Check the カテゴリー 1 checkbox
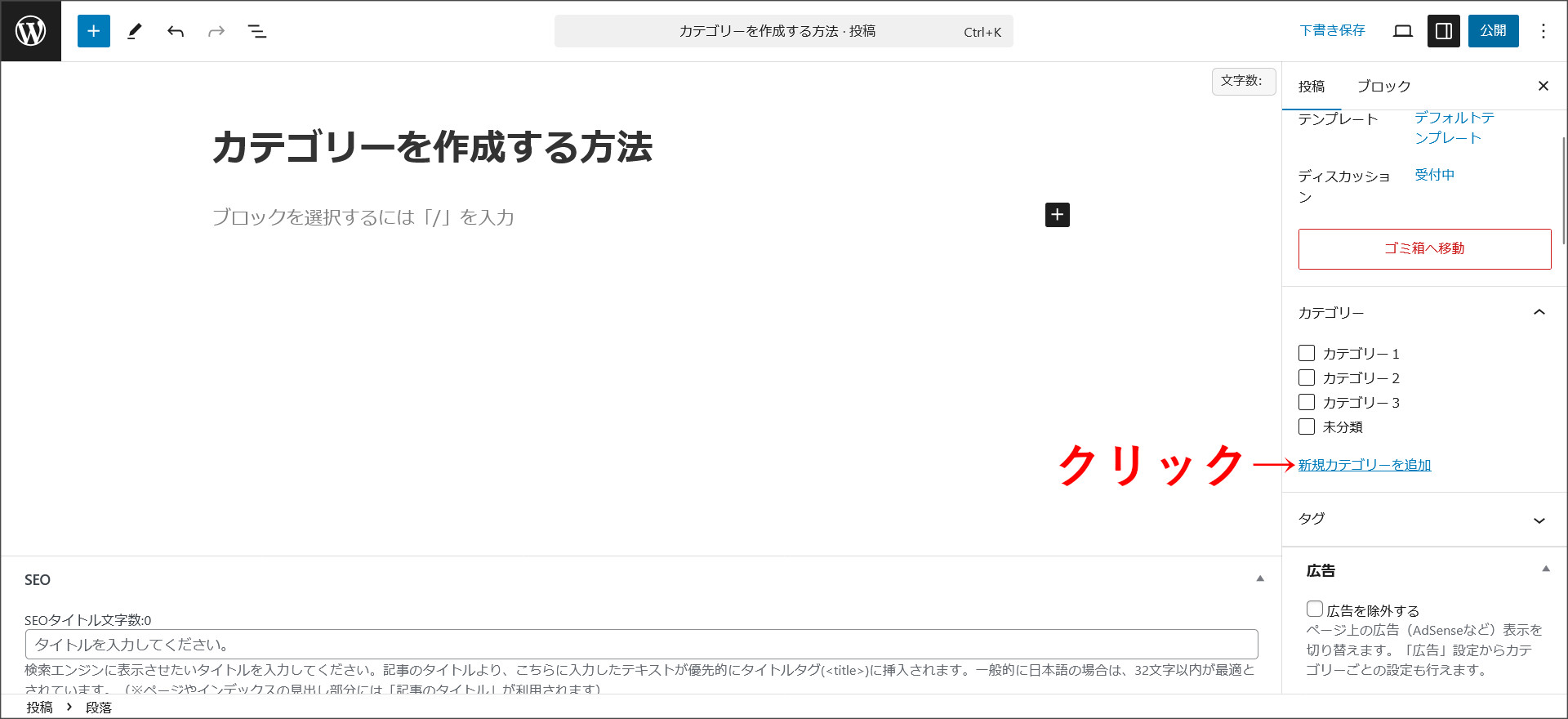Image resolution: width=1568 pixels, height=719 pixels. 1307,353
